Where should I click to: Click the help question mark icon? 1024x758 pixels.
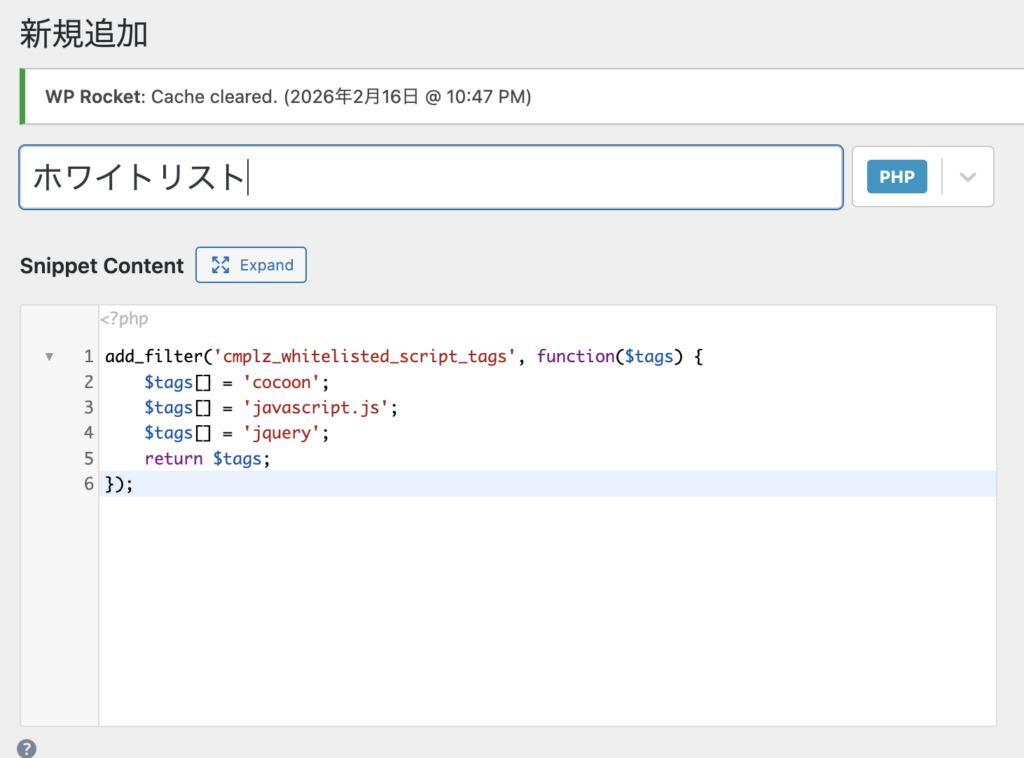click(27, 748)
